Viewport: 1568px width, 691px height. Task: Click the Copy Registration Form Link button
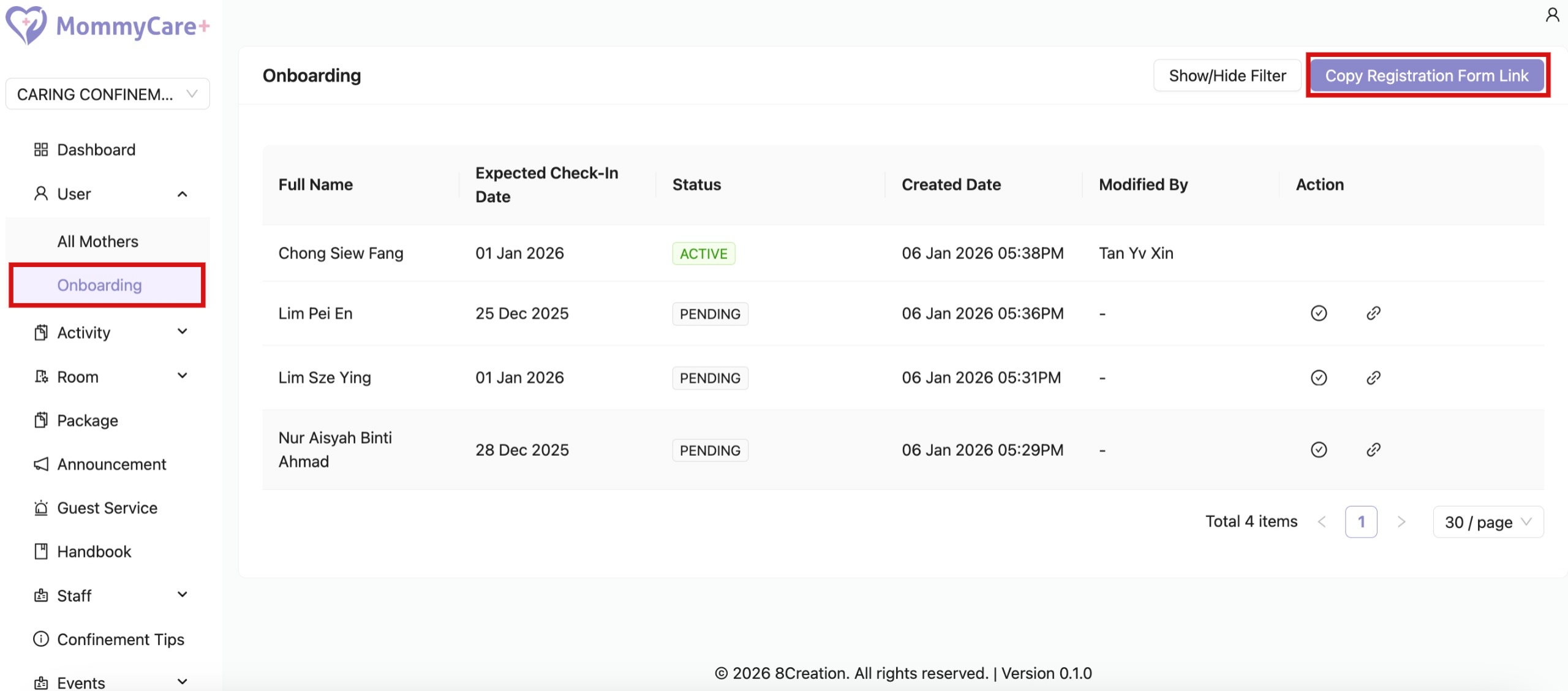click(1427, 75)
